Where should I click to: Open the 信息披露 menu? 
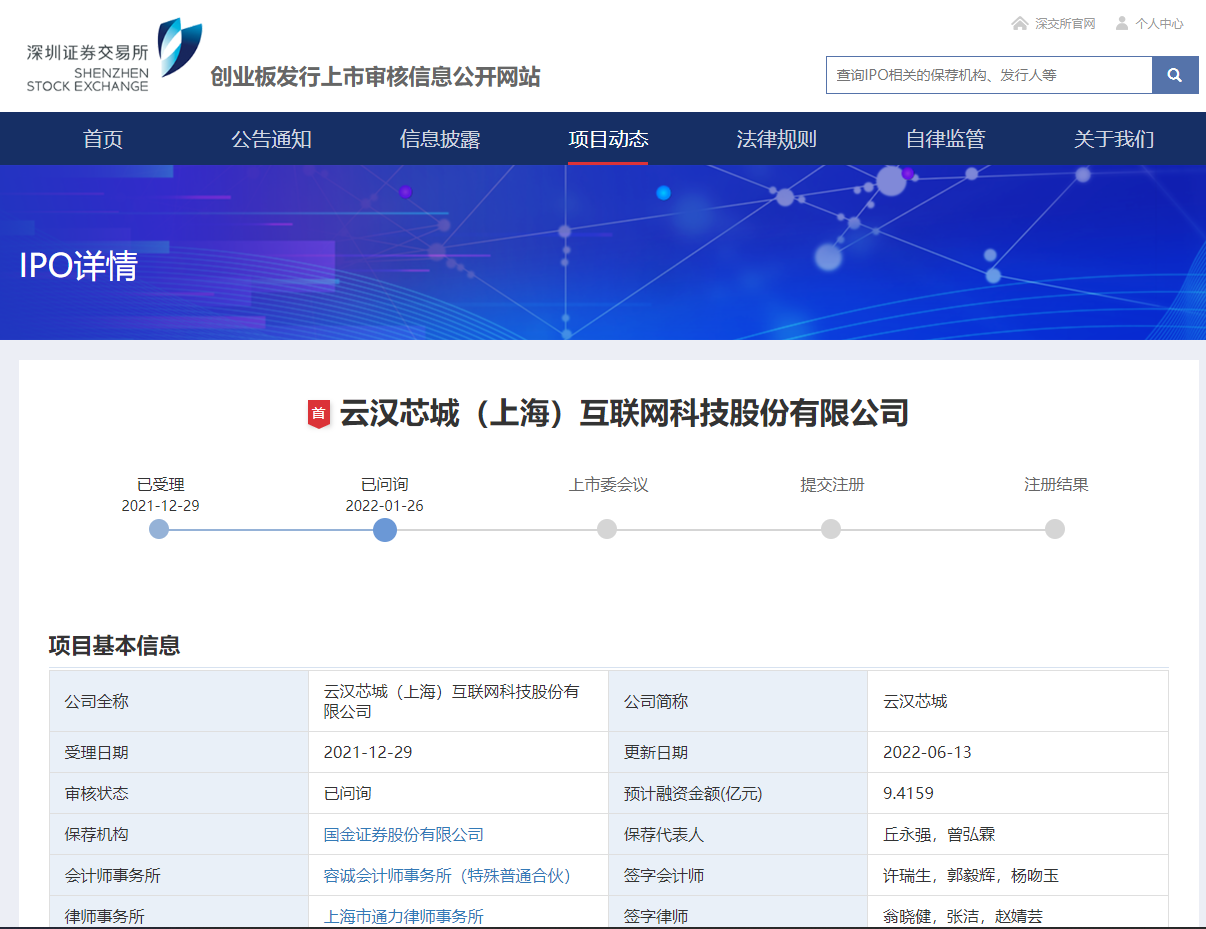[x=440, y=139]
